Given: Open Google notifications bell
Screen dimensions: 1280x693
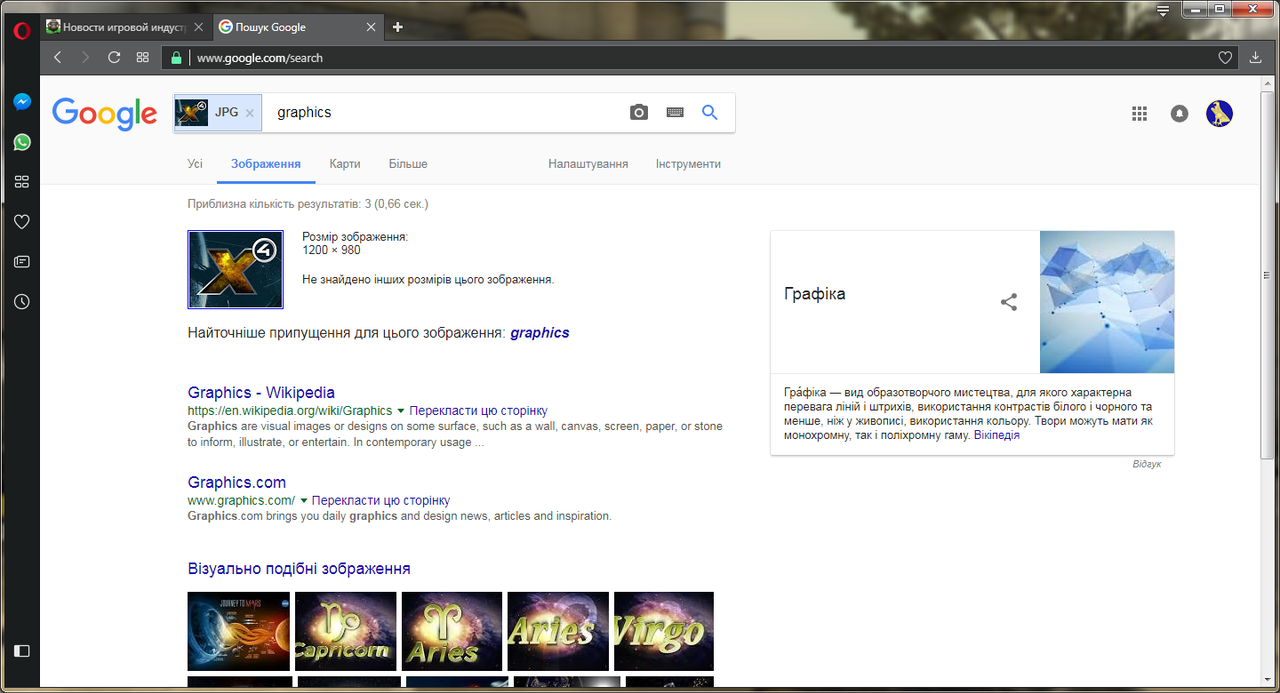Looking at the screenshot, I should 1180,114.
